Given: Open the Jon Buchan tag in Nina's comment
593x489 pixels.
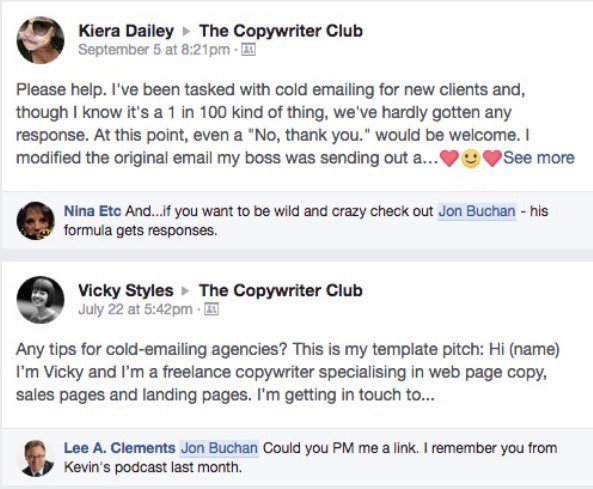Looking at the screenshot, I should (477, 211).
